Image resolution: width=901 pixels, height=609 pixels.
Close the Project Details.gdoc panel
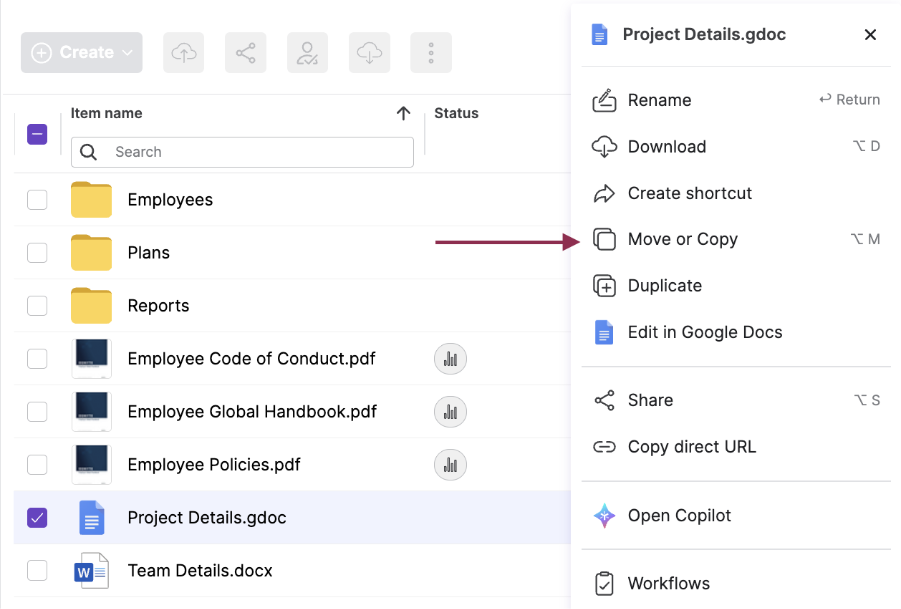[870, 35]
